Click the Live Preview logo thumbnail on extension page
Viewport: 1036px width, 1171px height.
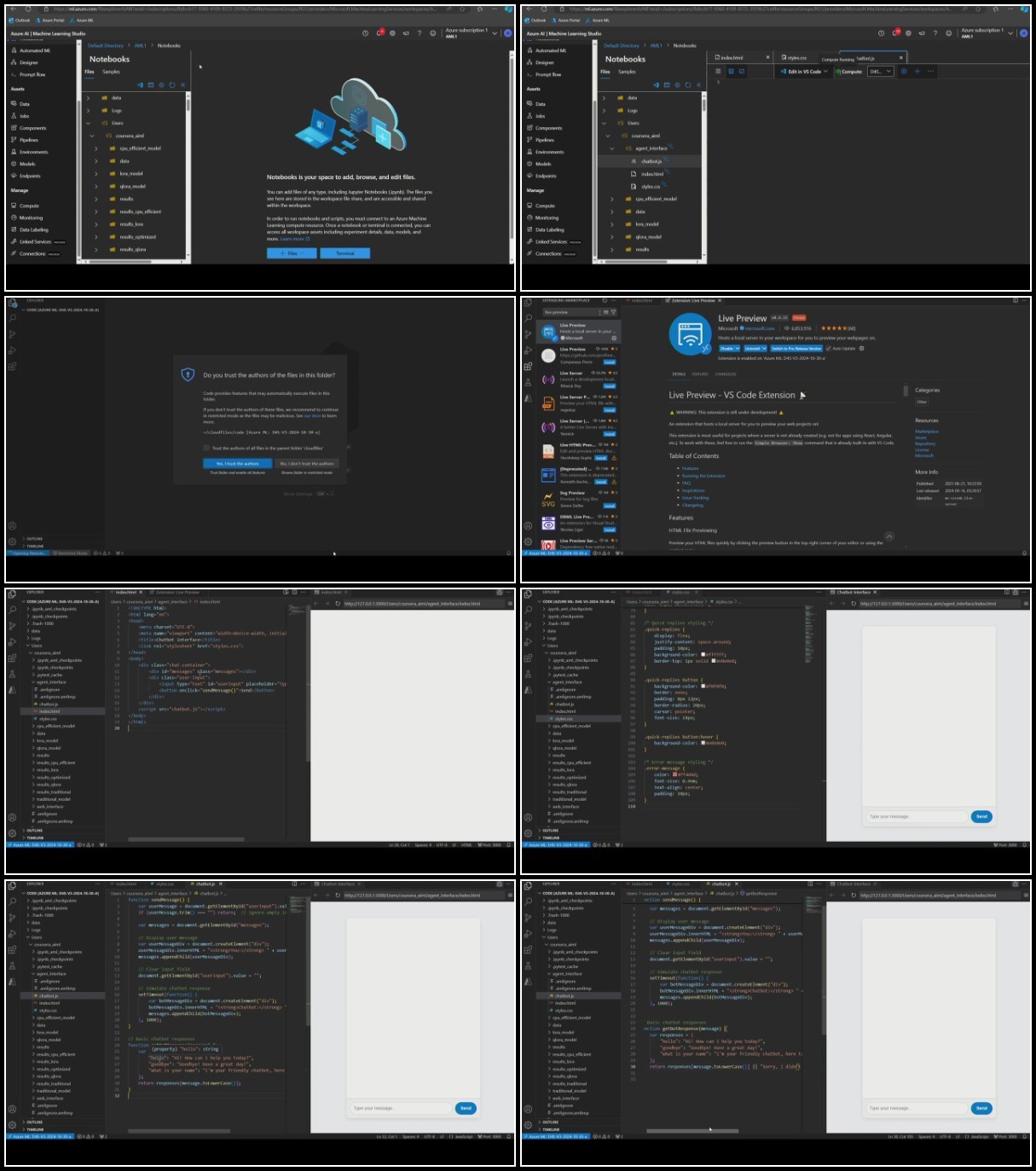pyautogui.click(x=690, y=334)
